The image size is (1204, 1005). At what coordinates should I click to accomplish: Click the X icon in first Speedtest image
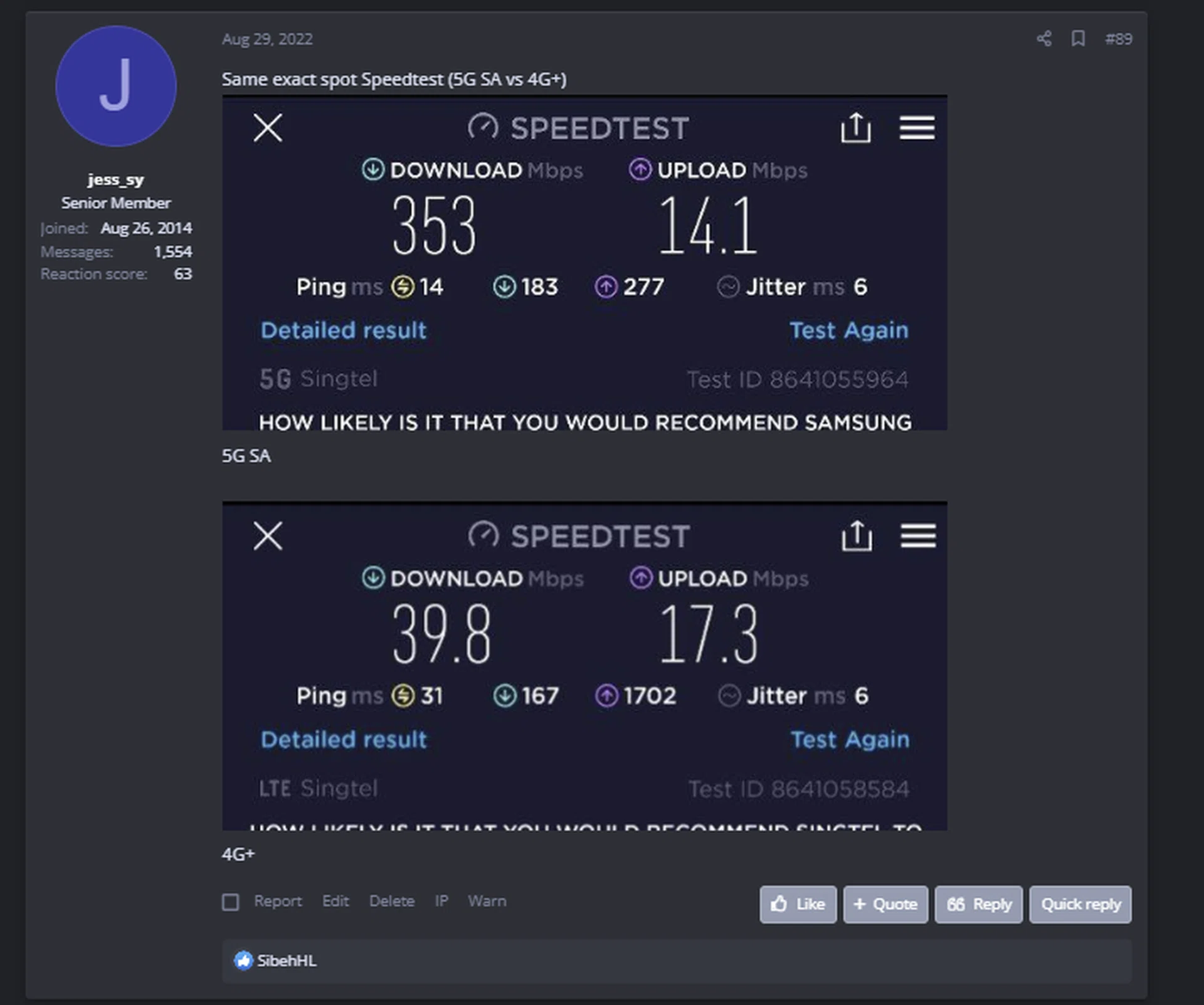[x=268, y=129]
